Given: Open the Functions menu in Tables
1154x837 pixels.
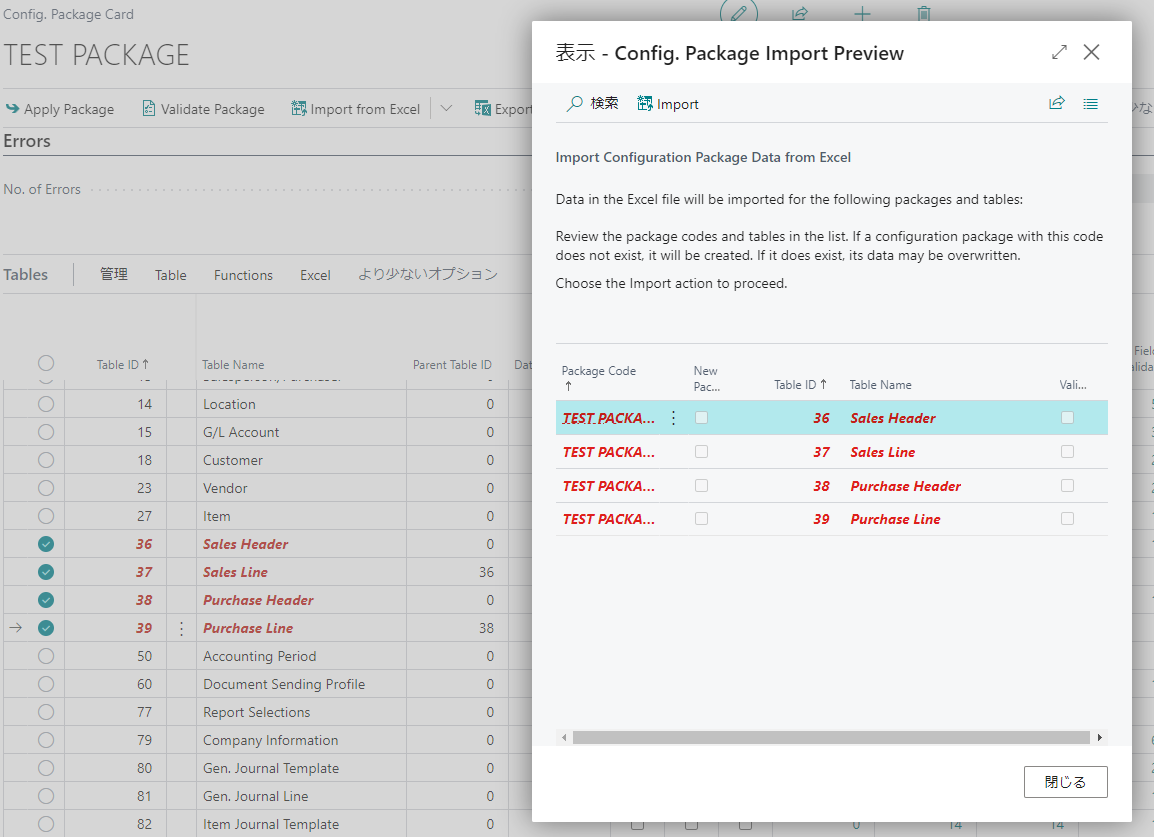Looking at the screenshot, I should (243, 274).
